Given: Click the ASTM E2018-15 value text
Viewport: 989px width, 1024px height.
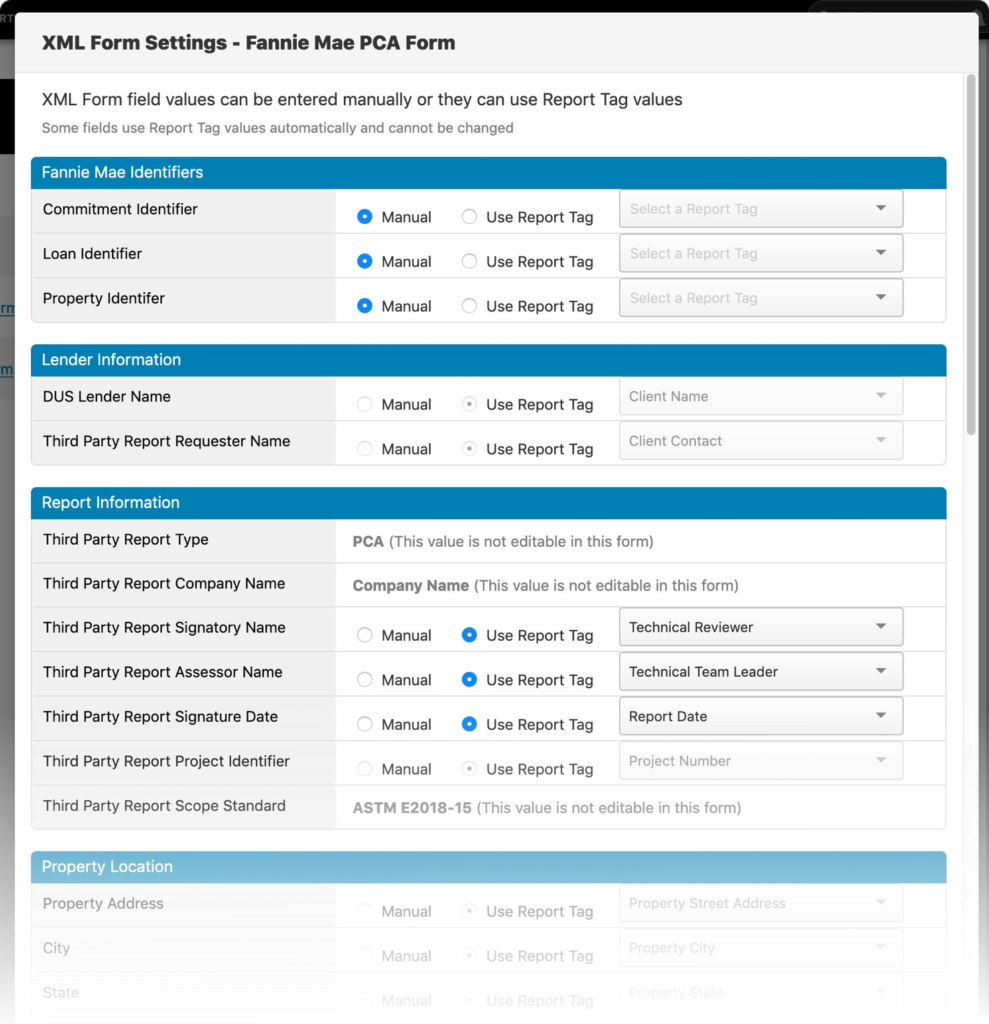Looking at the screenshot, I should click(x=412, y=808).
